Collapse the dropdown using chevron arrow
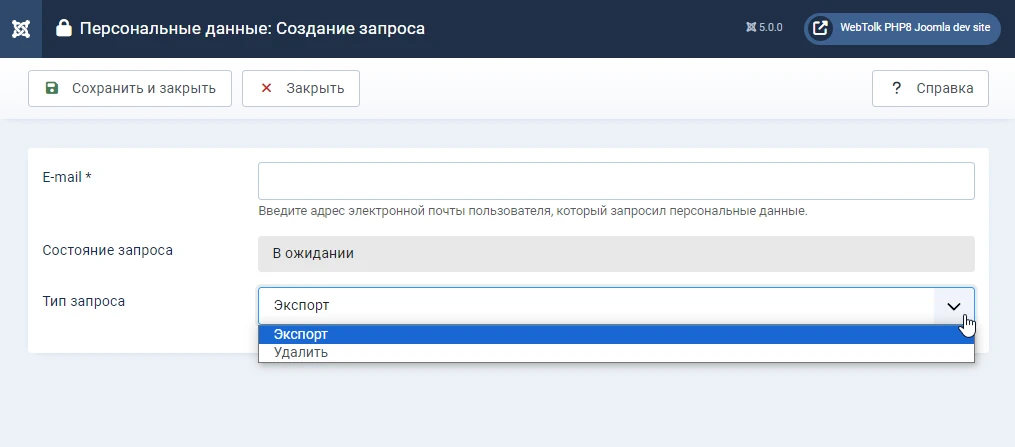This screenshot has width=1015, height=447. coord(954,306)
